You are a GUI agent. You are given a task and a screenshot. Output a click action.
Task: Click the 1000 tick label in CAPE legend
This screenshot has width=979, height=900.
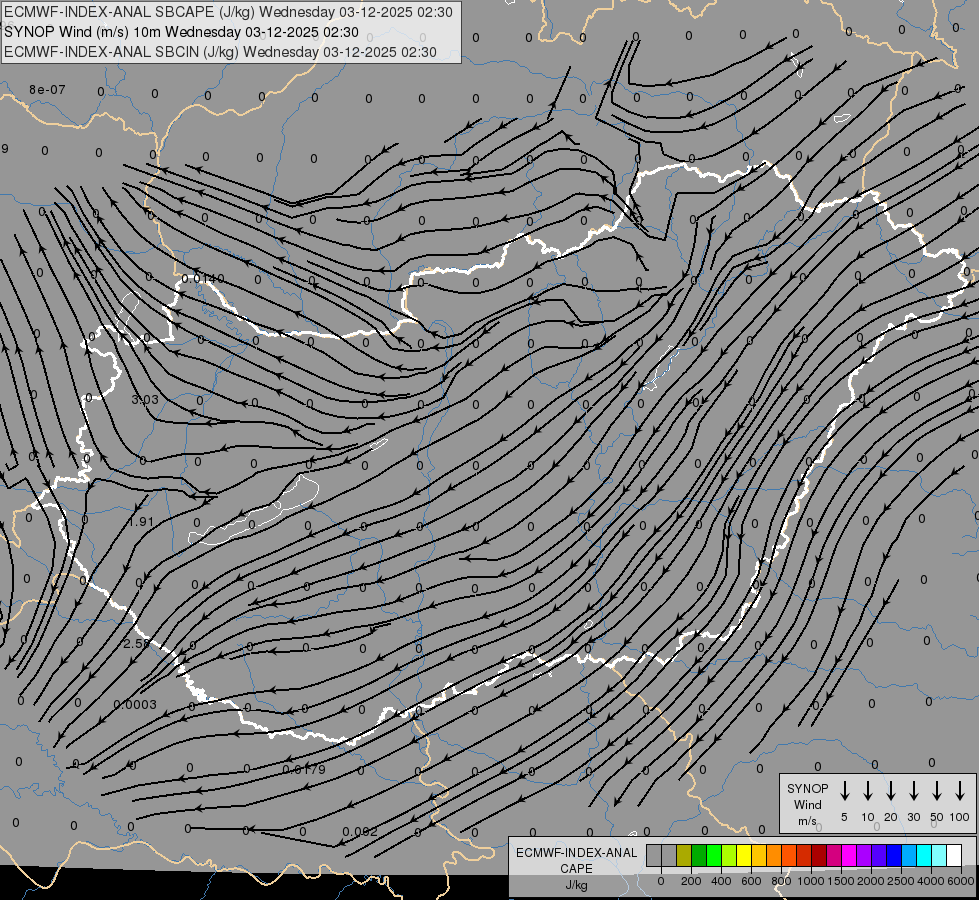pos(811,881)
